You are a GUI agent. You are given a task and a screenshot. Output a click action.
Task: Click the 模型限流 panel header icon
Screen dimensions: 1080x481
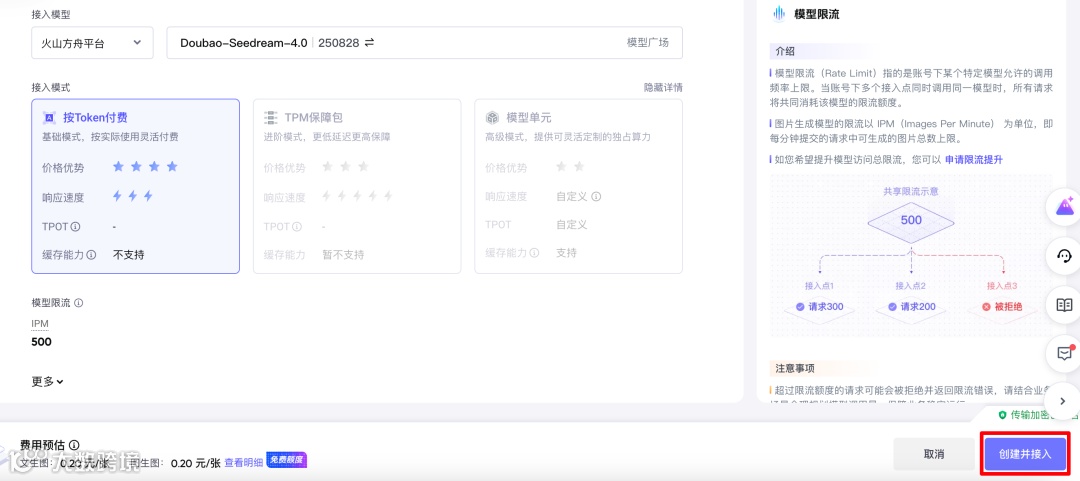[779, 14]
